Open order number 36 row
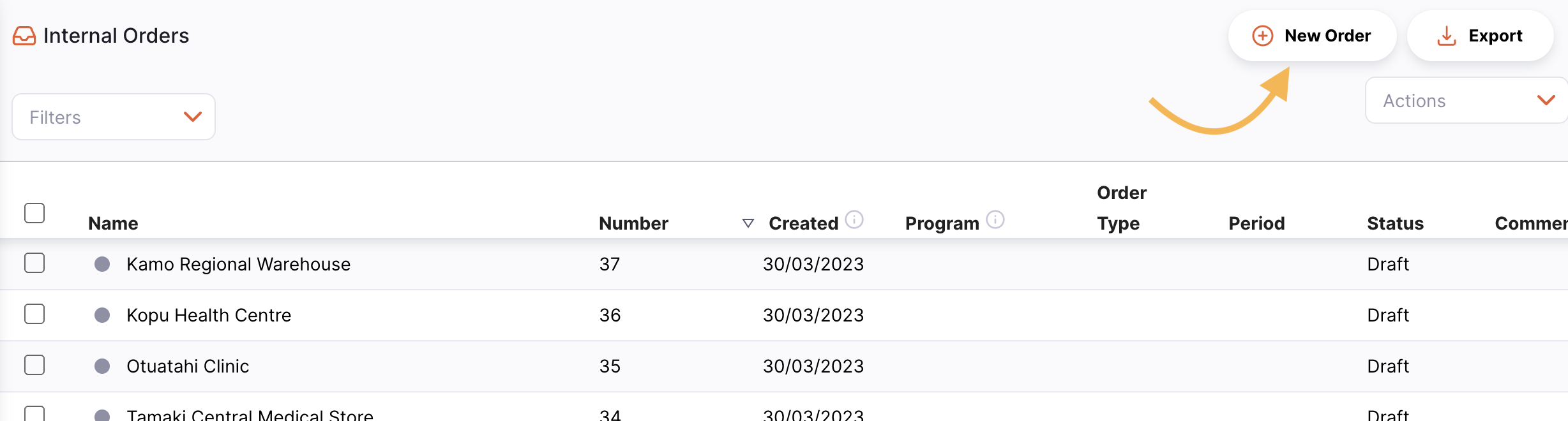This screenshot has height=421, width=1568. click(784, 315)
